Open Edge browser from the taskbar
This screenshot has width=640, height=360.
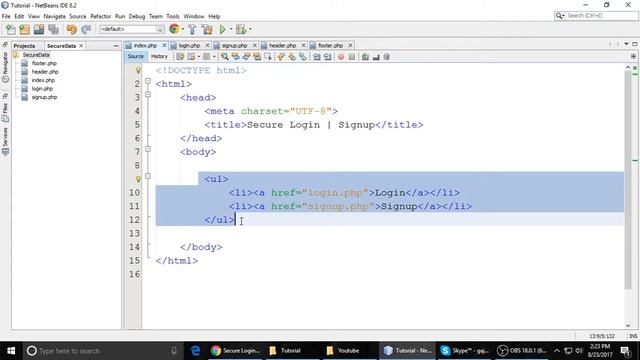pos(196,351)
